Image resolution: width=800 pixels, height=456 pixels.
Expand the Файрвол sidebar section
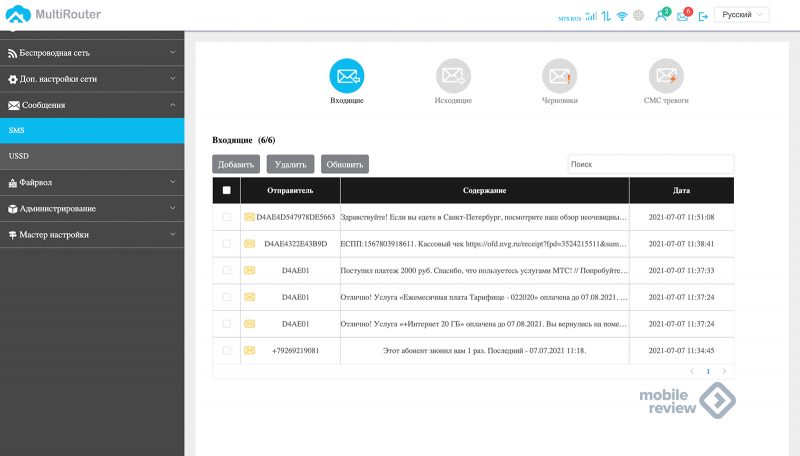click(92, 182)
